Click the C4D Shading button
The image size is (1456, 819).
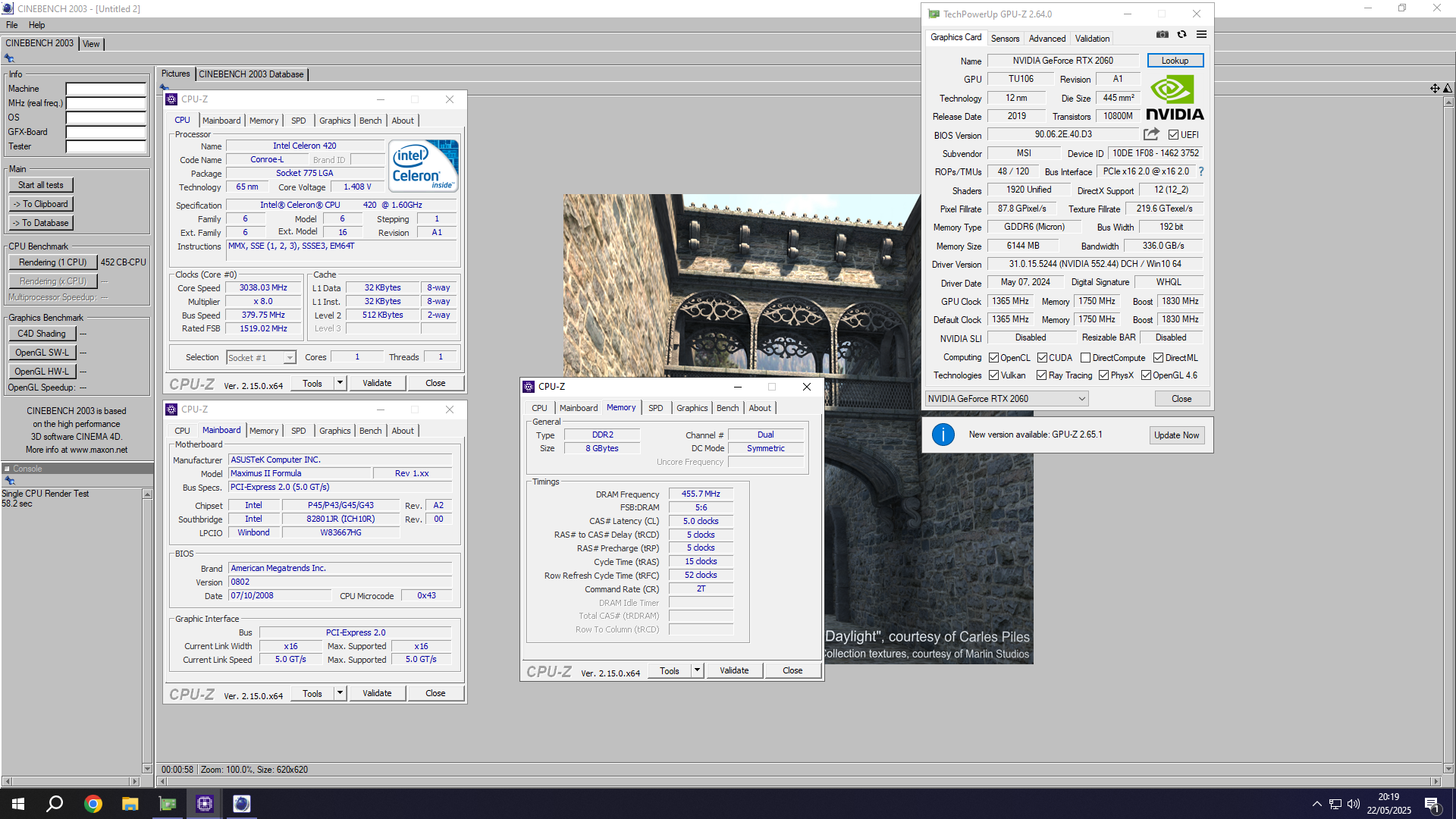[x=42, y=334]
